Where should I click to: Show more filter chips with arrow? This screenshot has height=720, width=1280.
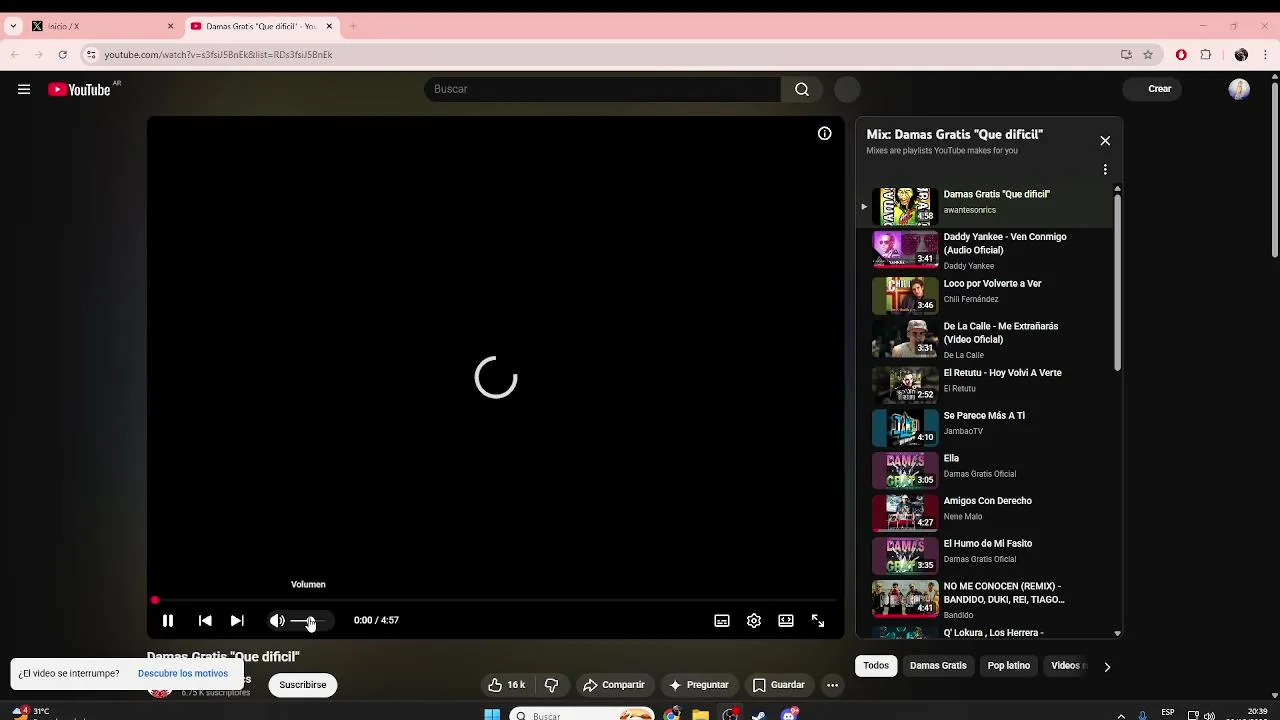coord(1107,666)
